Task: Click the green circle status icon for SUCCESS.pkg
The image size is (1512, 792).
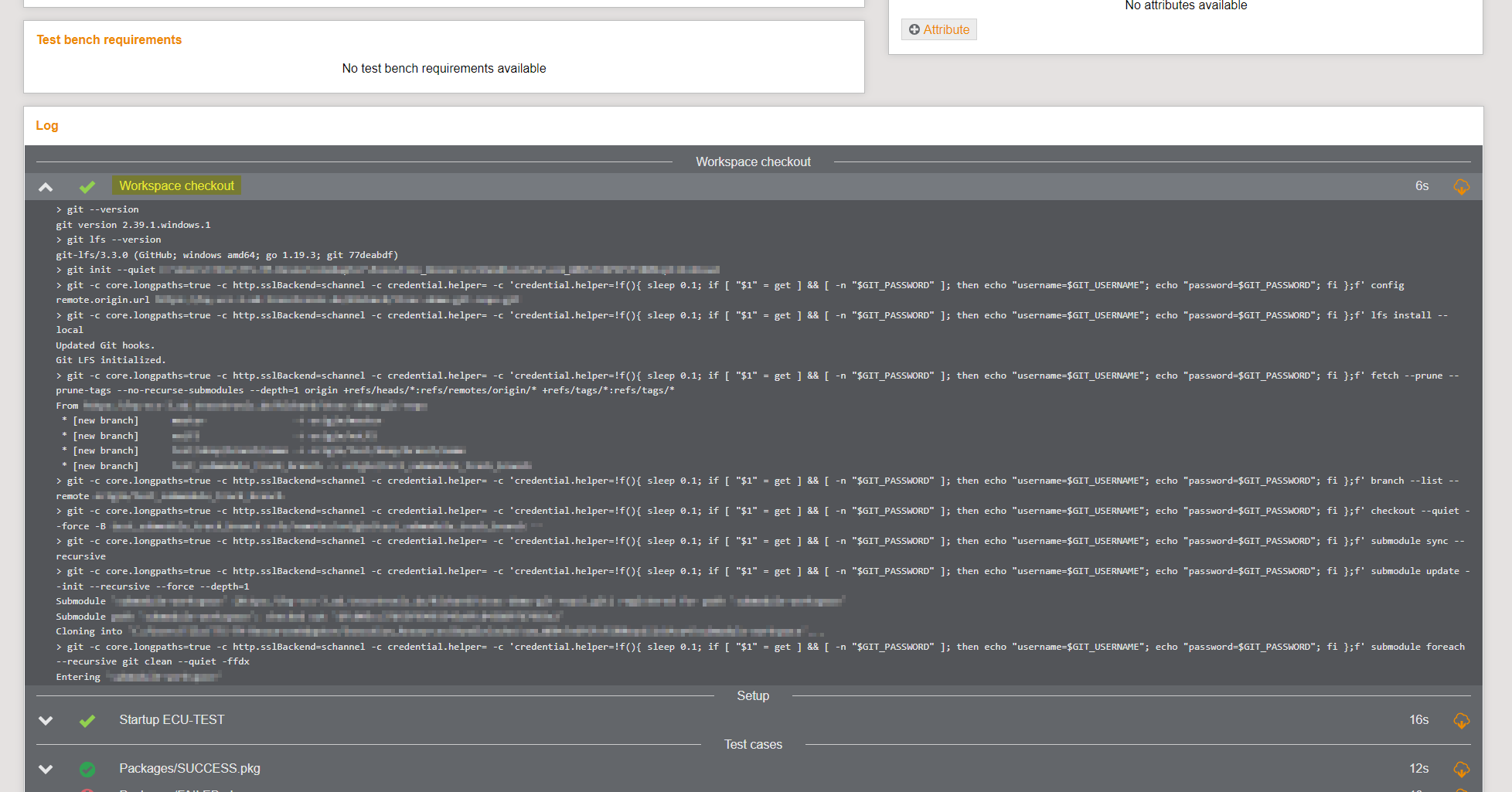Action: click(x=87, y=769)
